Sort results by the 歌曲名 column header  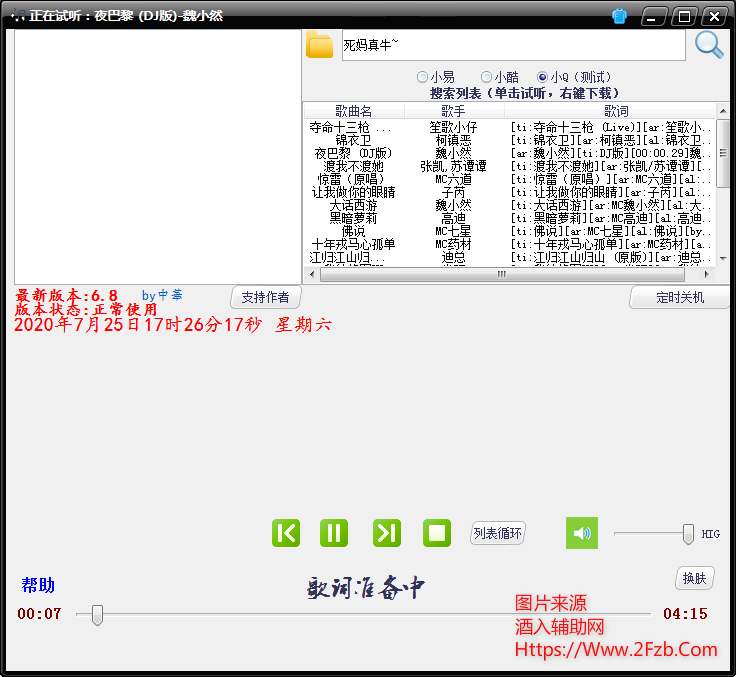(x=353, y=111)
